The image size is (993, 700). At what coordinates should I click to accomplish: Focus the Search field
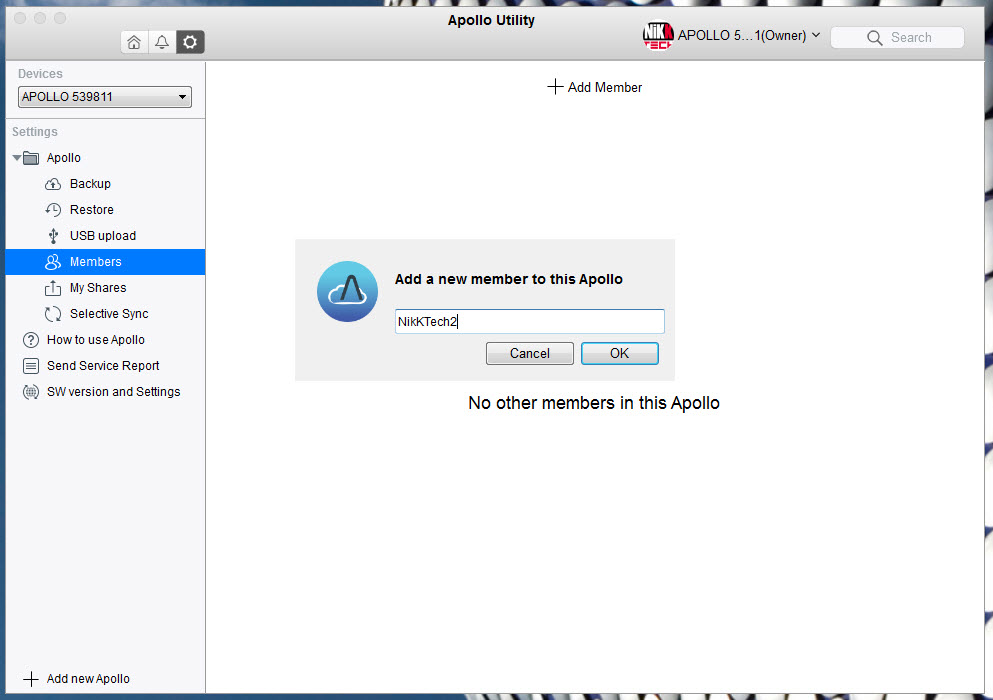coord(897,37)
